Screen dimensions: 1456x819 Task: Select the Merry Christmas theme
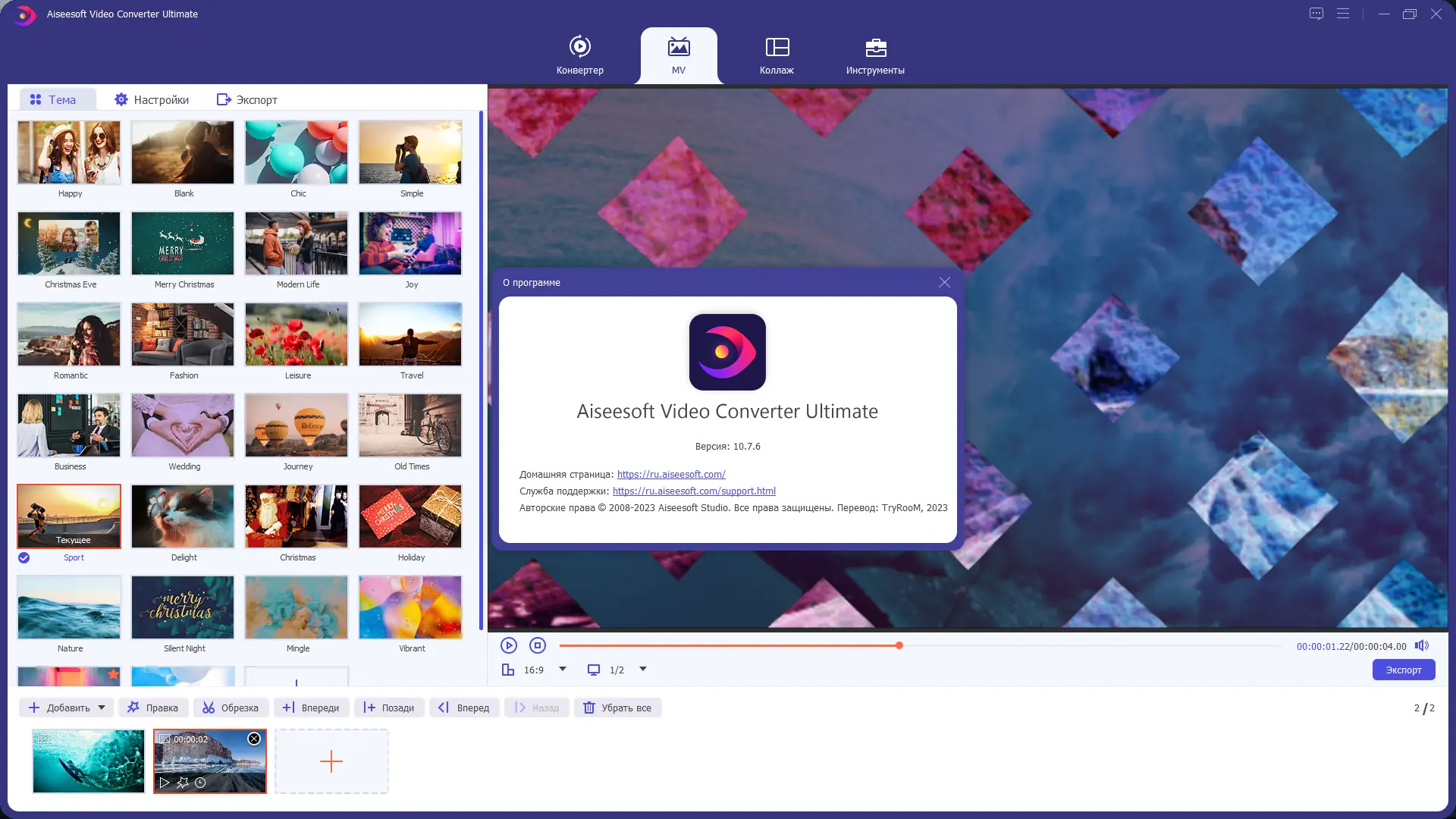pyautogui.click(x=183, y=243)
